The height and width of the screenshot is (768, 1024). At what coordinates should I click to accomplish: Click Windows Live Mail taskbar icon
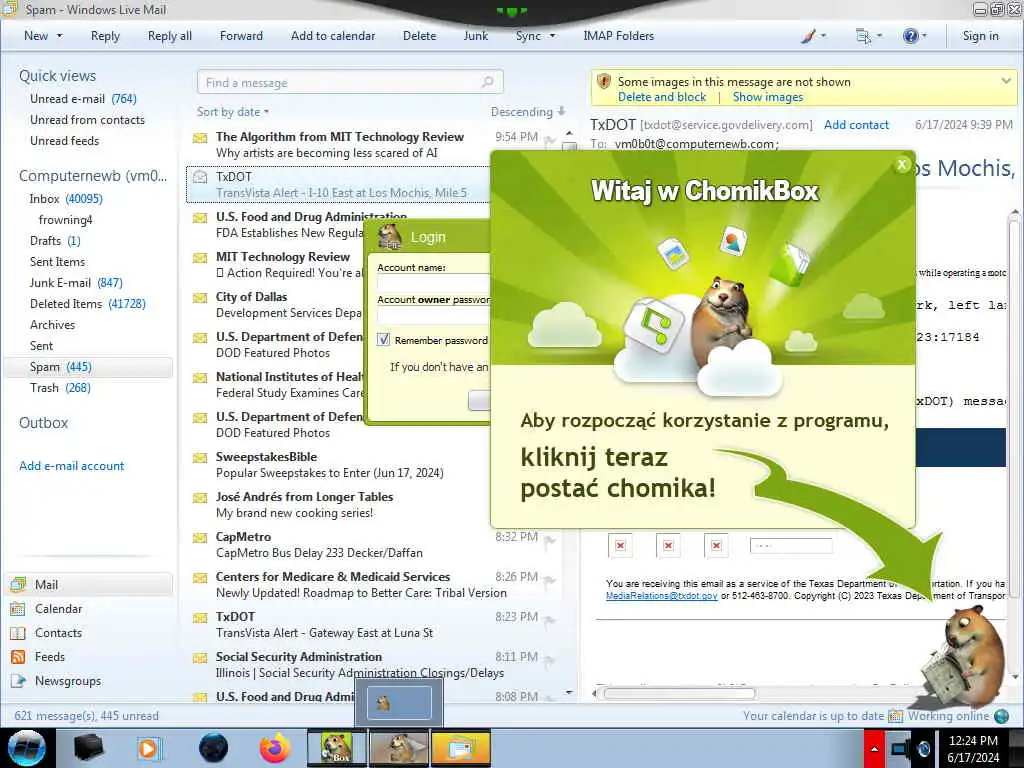tap(460, 748)
